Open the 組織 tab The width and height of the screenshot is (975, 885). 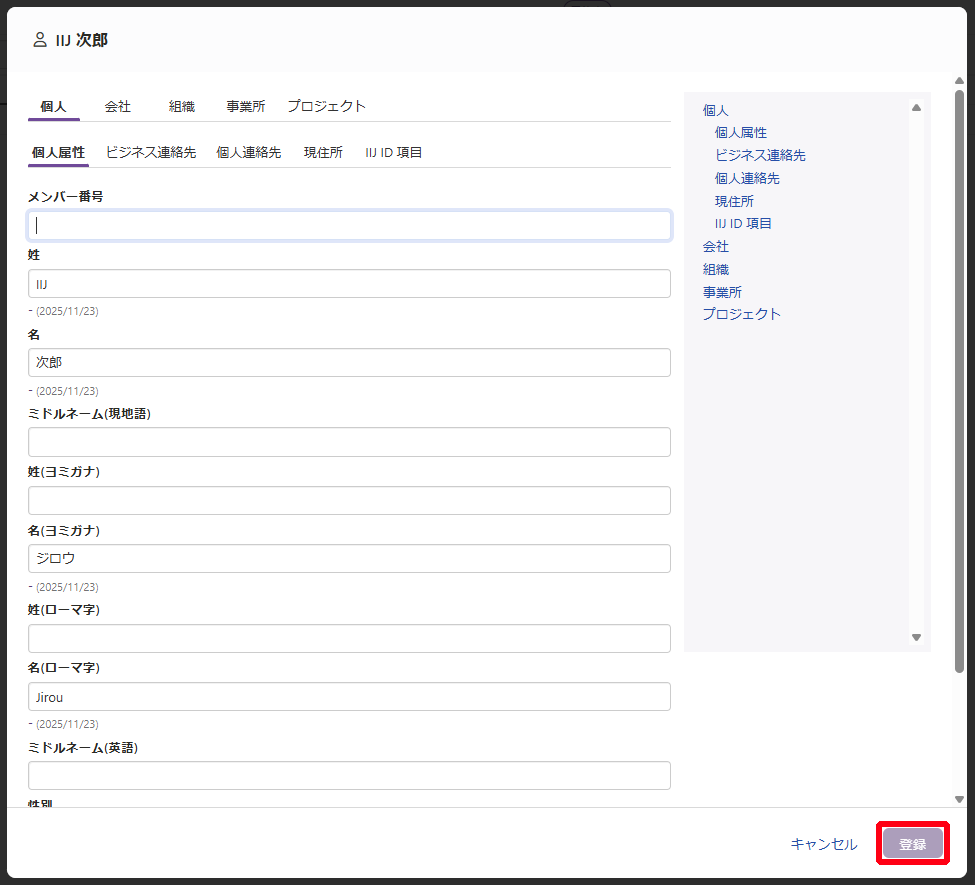[182, 106]
